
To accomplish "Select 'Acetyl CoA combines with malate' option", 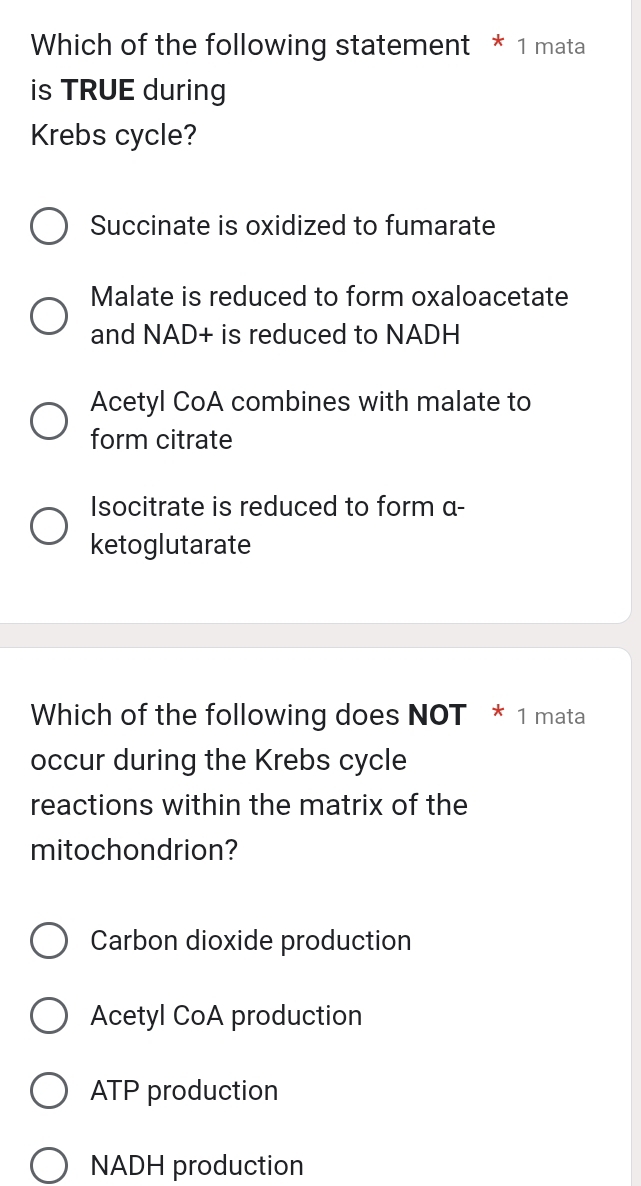I will pyautogui.click(x=49, y=420).
